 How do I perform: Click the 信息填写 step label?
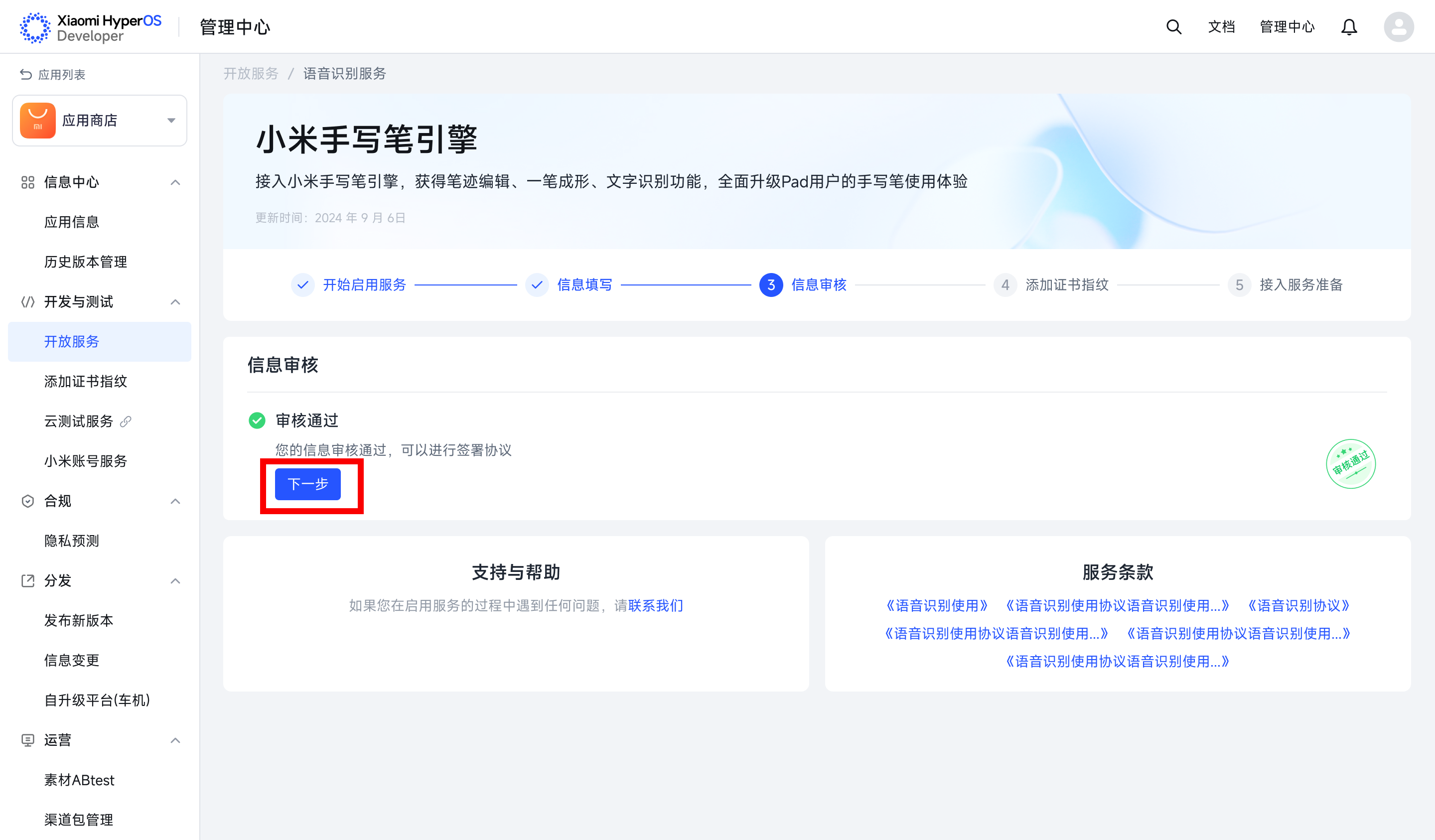point(584,285)
